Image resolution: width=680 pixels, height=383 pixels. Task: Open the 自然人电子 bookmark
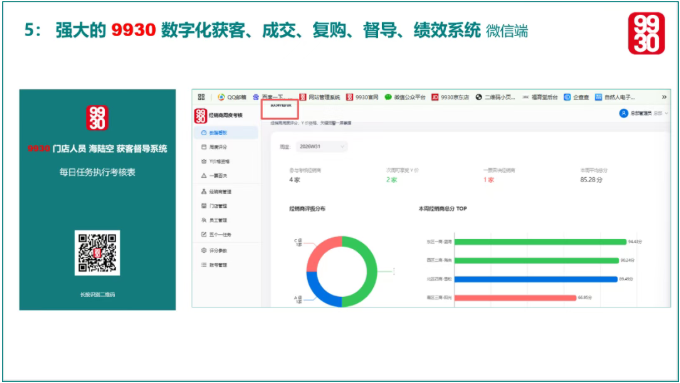pos(615,97)
